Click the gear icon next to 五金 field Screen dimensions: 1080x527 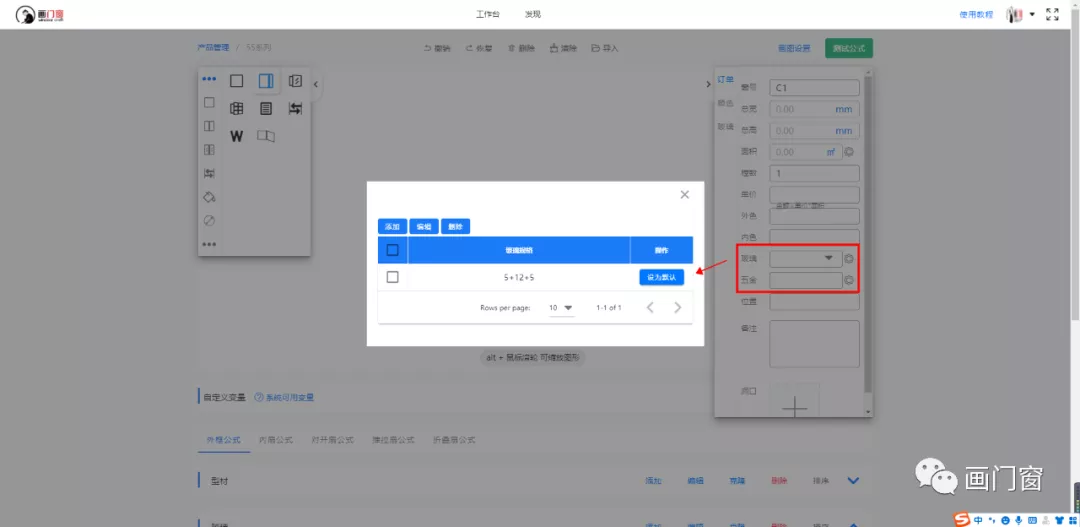[x=849, y=281]
